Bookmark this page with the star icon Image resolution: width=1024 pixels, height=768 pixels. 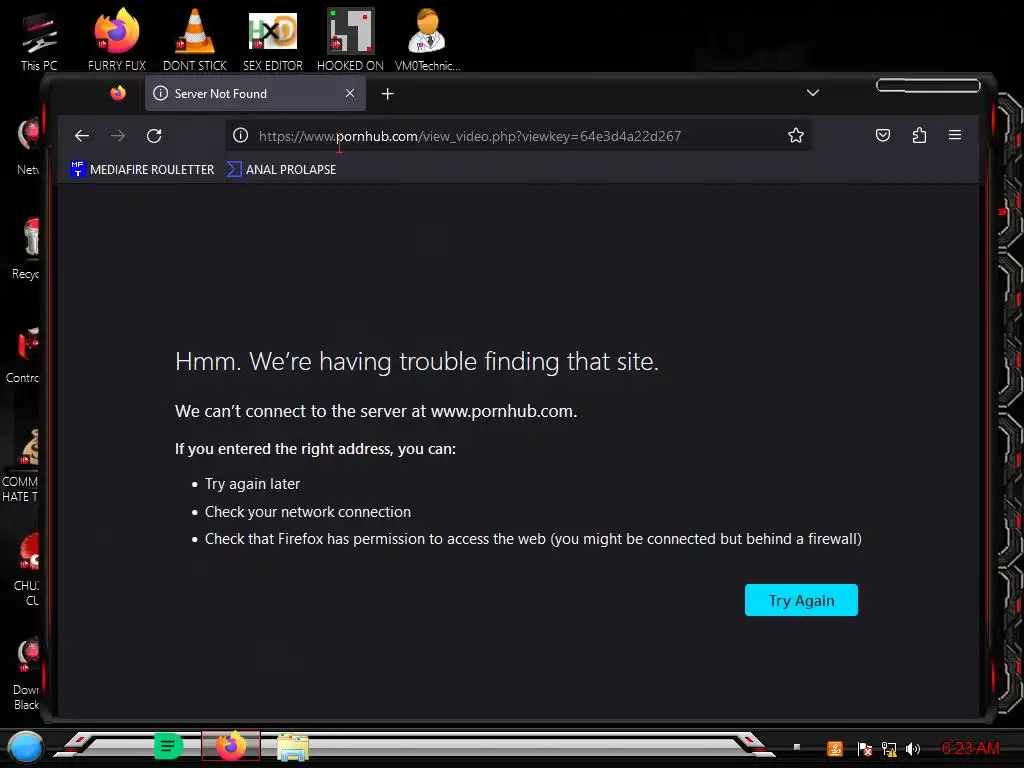[795, 135]
